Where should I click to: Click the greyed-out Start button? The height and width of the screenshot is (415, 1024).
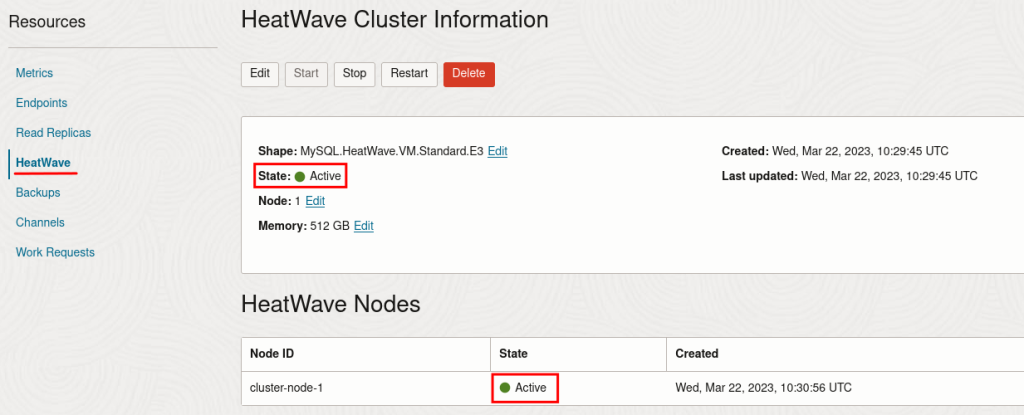tap(306, 74)
